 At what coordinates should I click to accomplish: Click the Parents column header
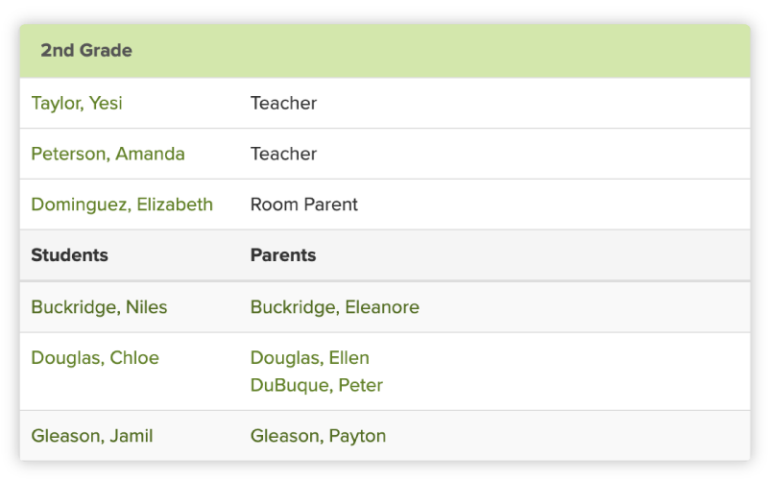point(283,255)
